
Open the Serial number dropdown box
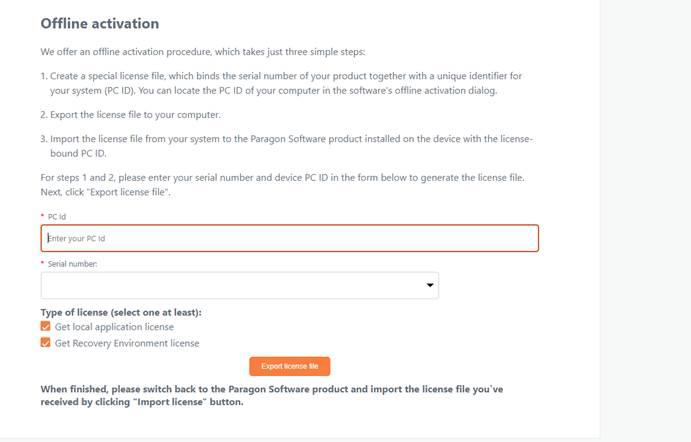pyautogui.click(x=240, y=286)
